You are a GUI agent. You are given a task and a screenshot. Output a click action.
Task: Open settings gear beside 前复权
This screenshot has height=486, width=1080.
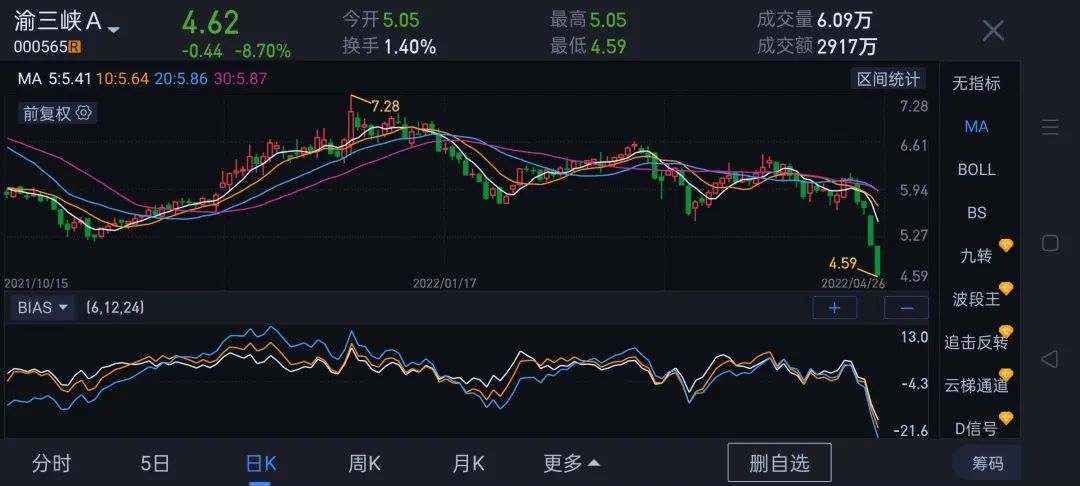pos(84,113)
